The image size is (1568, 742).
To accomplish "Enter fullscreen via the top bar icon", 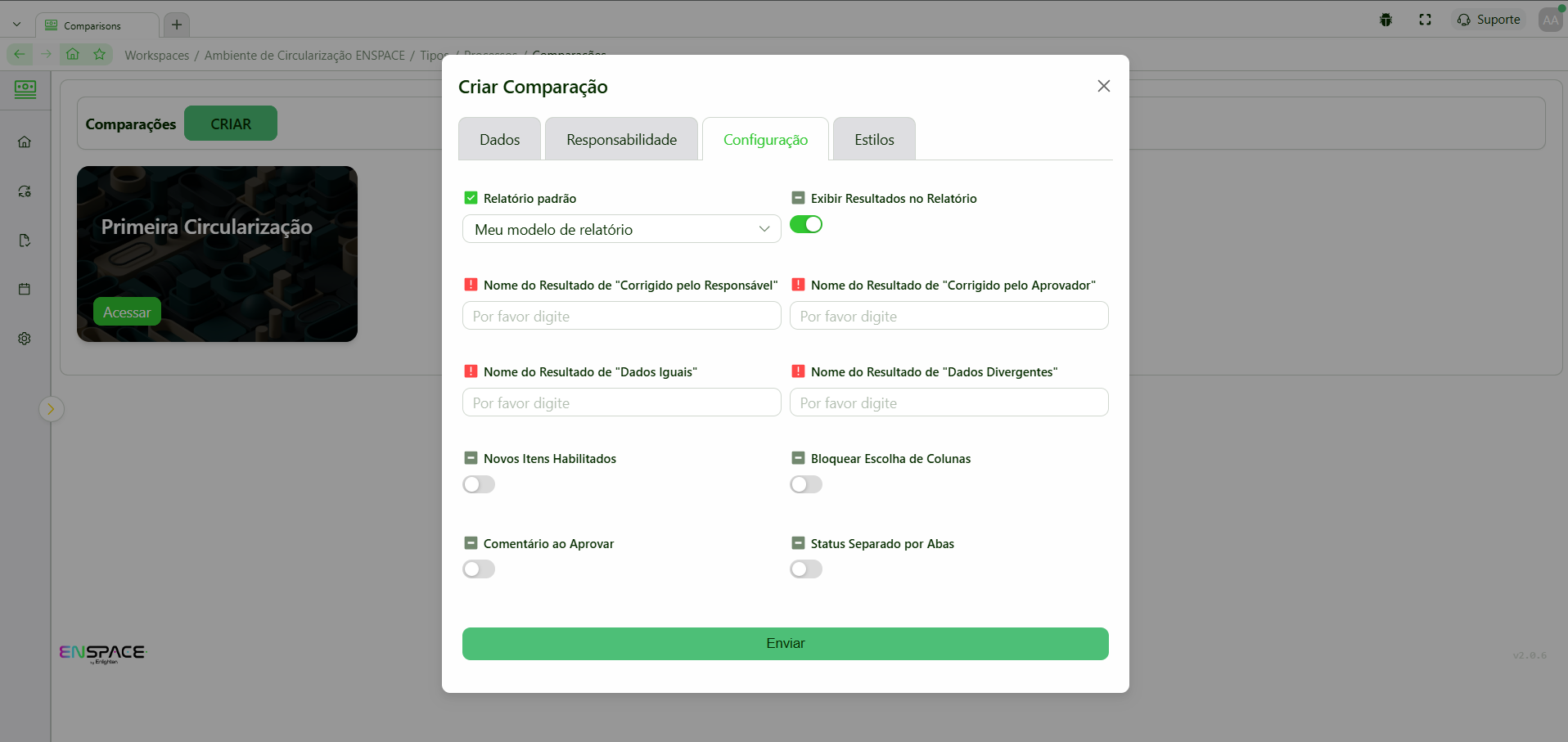I will [1425, 19].
